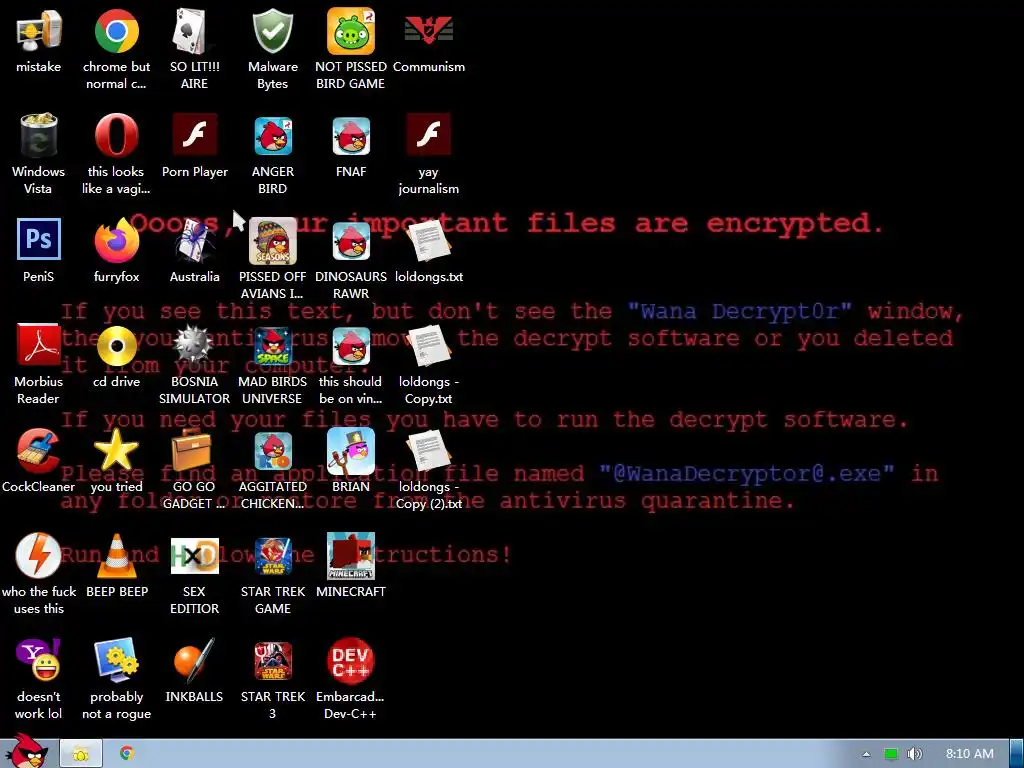This screenshot has height=768, width=1024.
Task: Open the furryfox Firefox icon
Action: [116, 241]
